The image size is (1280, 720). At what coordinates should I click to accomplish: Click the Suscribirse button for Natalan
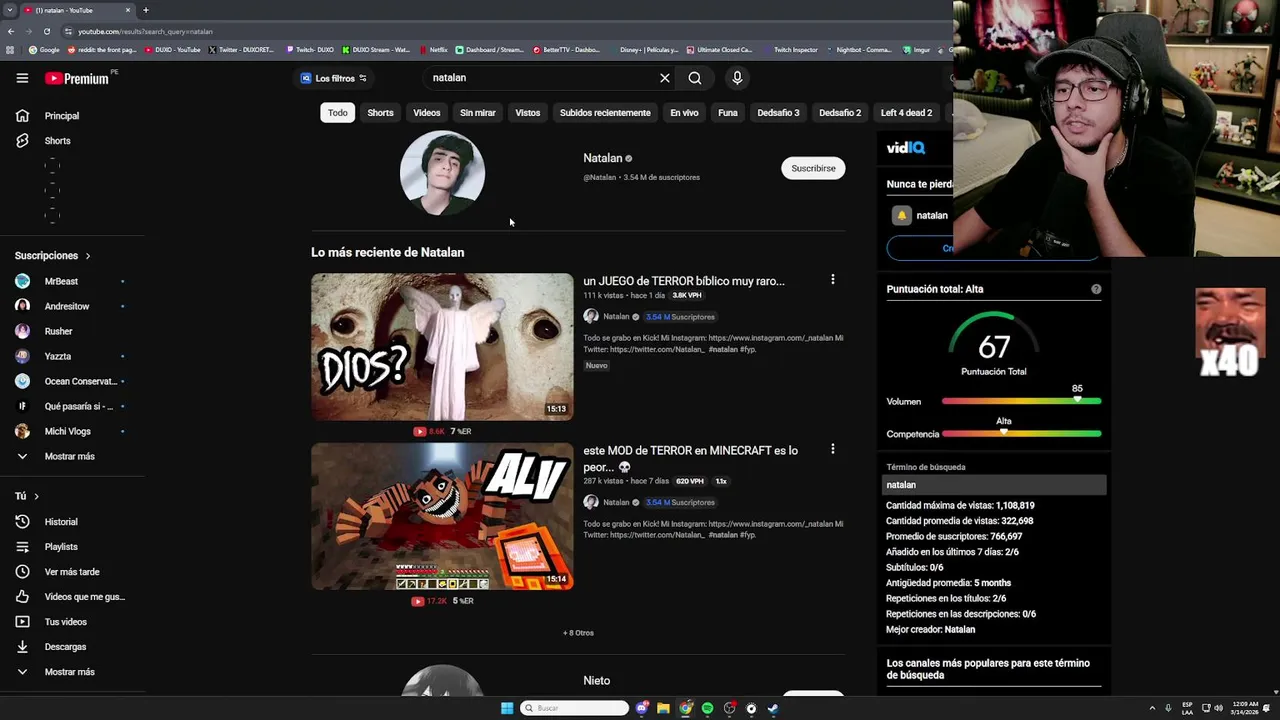tap(813, 168)
